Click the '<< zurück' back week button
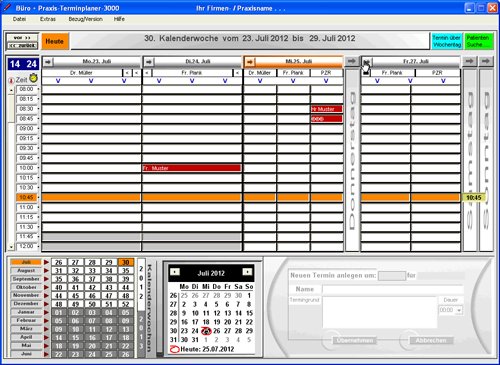The height and width of the screenshot is (365, 500). click(22, 45)
